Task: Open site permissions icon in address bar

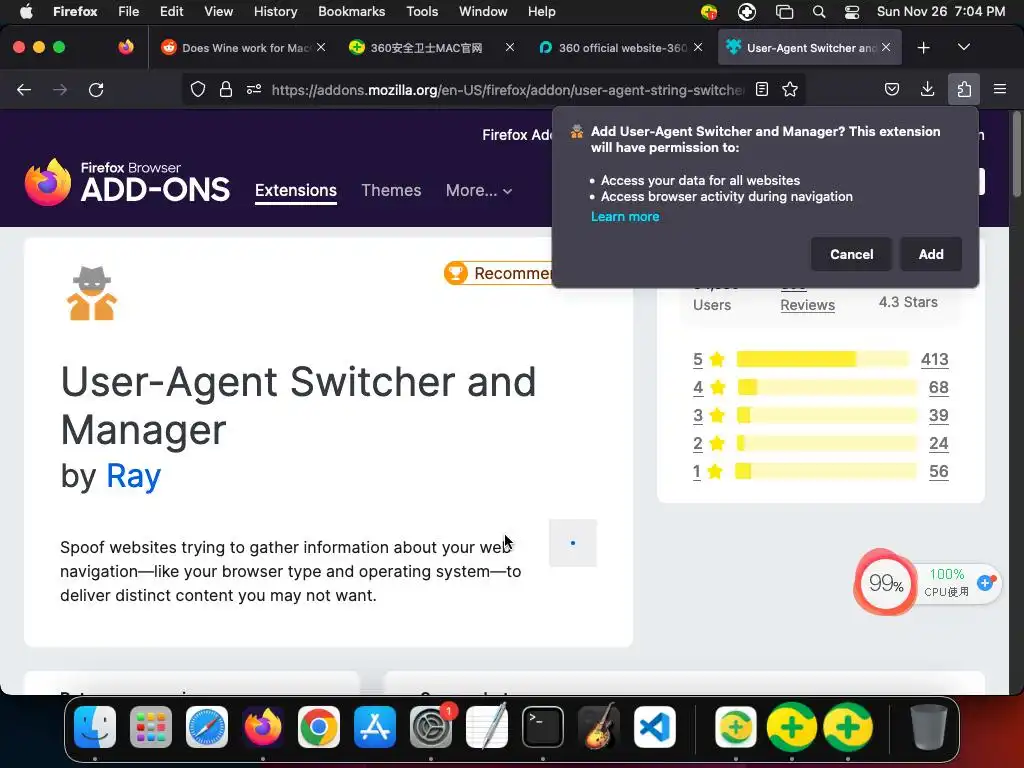Action: (254, 89)
